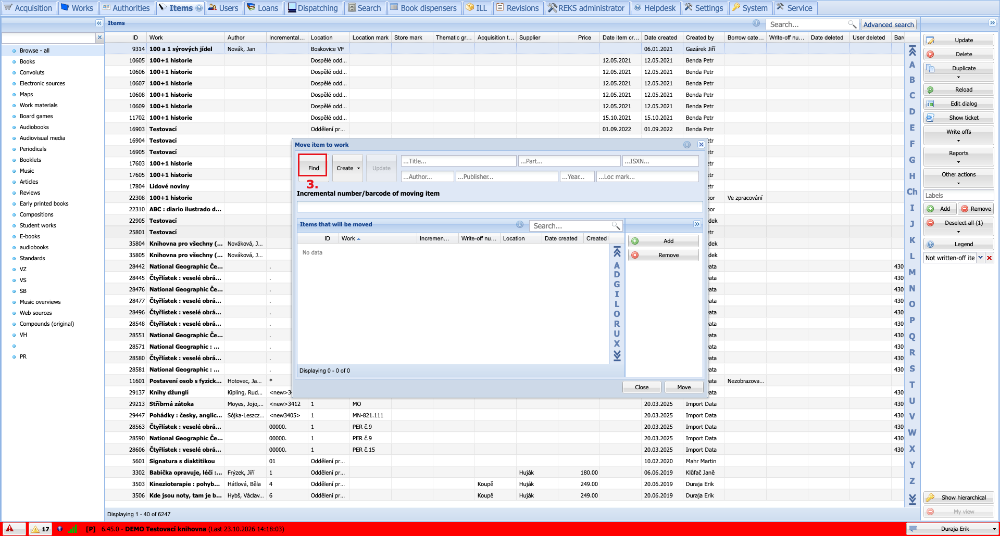Select letter G in the dialog alphabet index
1000x536 pixels.
tap(617, 285)
